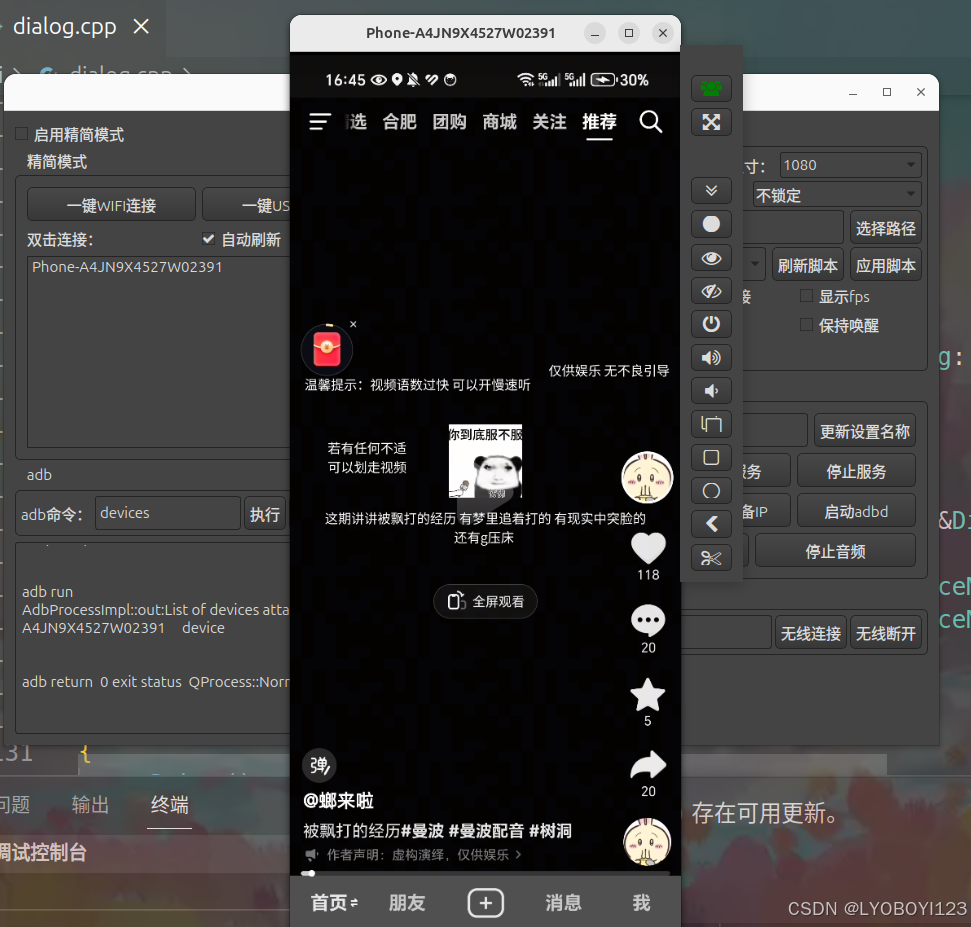Open the red envelope reward icon
The image size is (971, 927).
327,349
